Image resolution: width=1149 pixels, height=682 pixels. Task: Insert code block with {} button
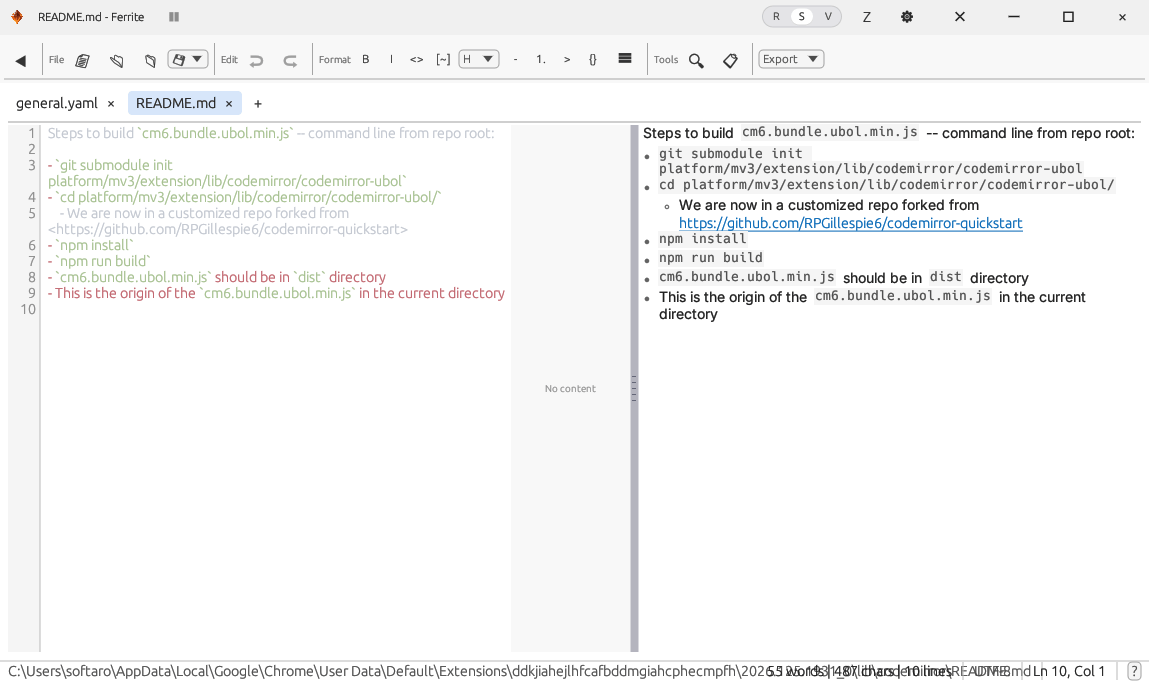[593, 60]
